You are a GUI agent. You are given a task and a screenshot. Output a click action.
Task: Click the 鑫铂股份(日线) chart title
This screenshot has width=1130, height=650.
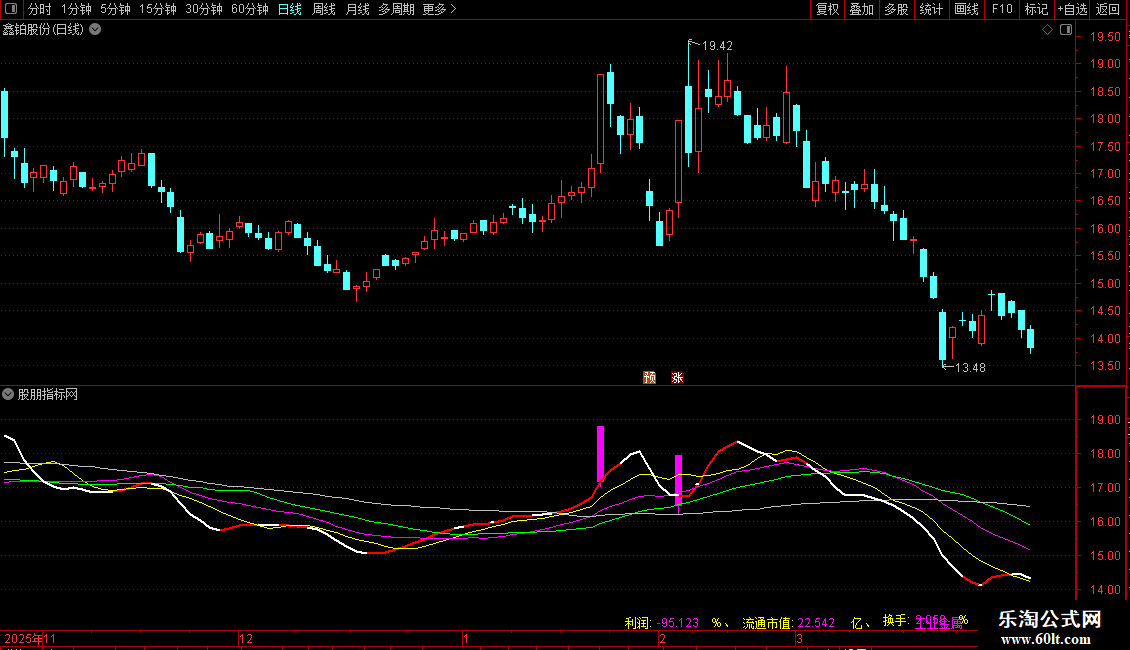pos(43,30)
